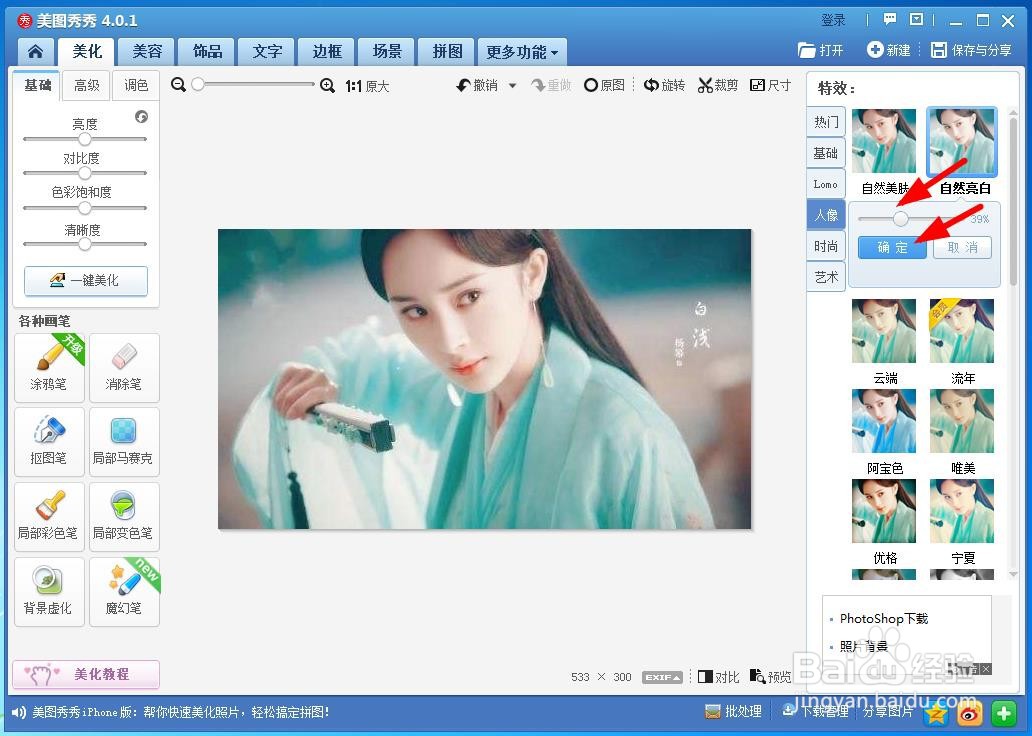Screen dimensions: 1032x736
Task: Click the 亮度 brightness slider handle
Action: click(x=84, y=139)
